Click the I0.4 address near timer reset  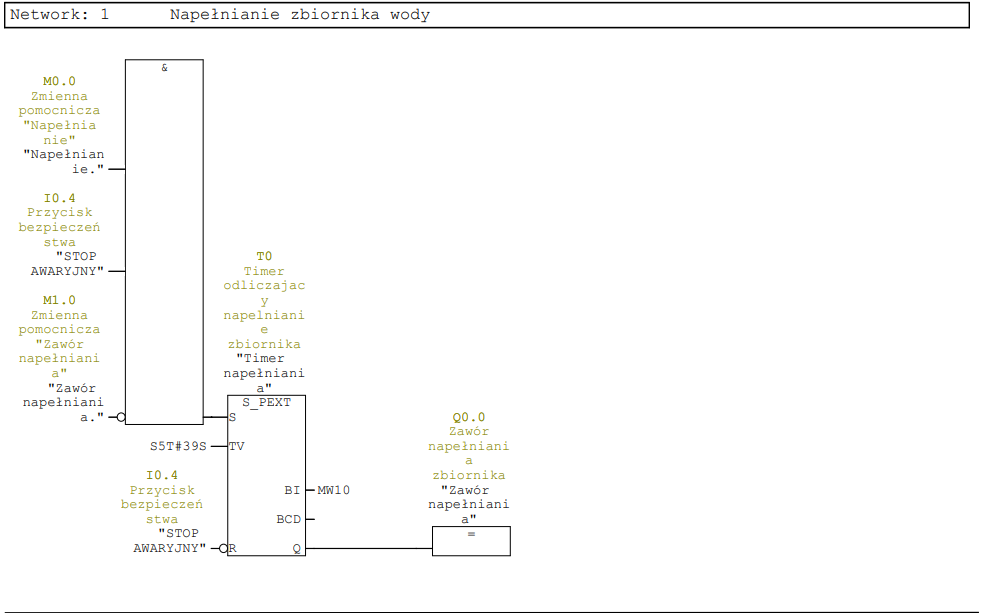[161, 475]
